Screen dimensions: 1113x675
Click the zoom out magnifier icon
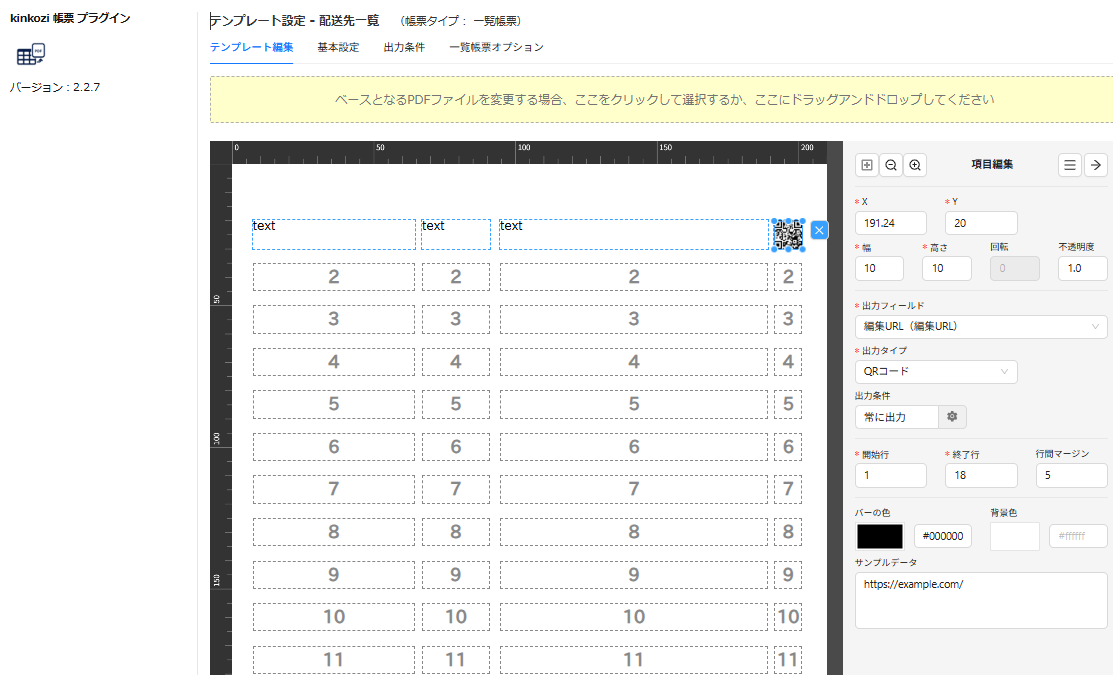(891, 165)
